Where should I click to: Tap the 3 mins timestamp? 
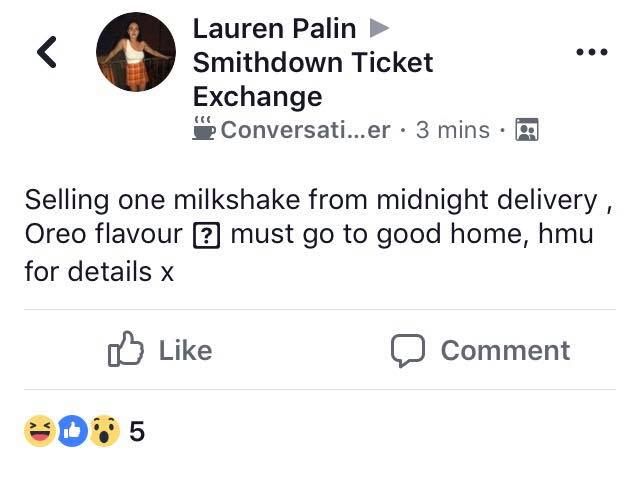point(453,130)
